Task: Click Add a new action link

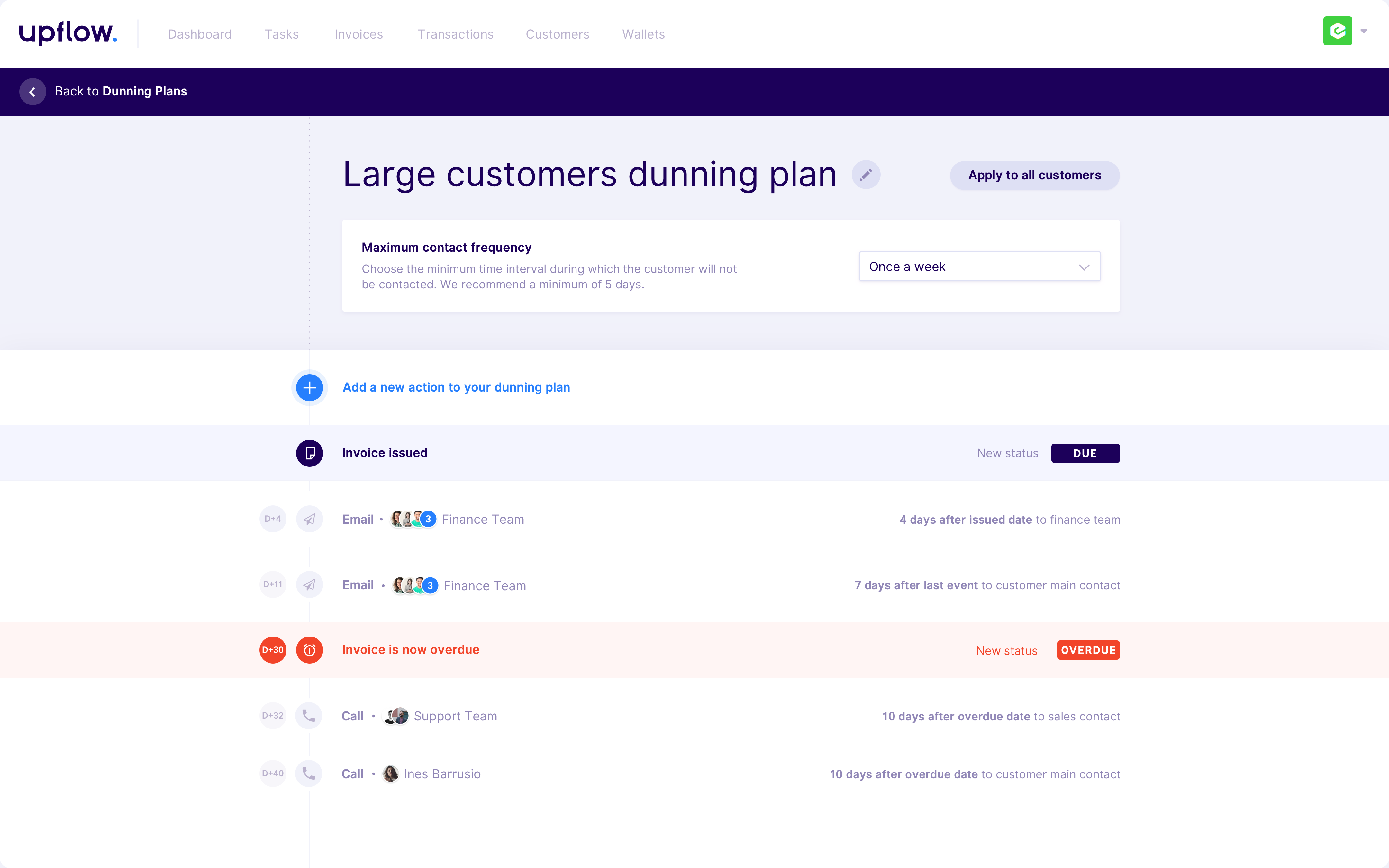Action: click(456, 387)
